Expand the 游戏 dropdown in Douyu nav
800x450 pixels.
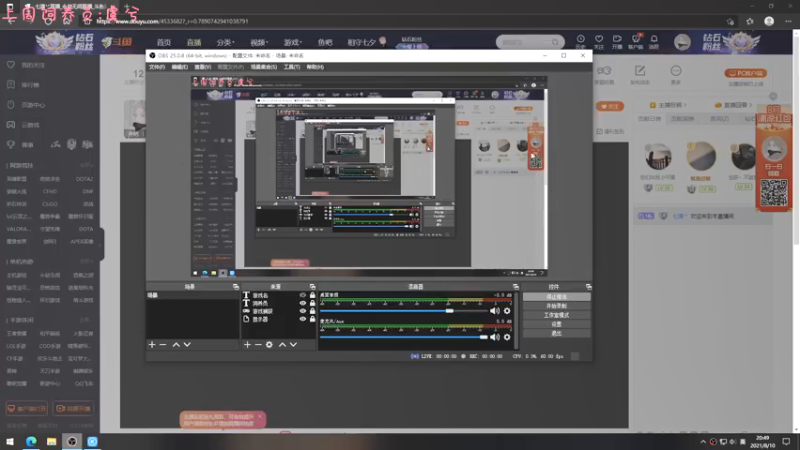coord(292,42)
